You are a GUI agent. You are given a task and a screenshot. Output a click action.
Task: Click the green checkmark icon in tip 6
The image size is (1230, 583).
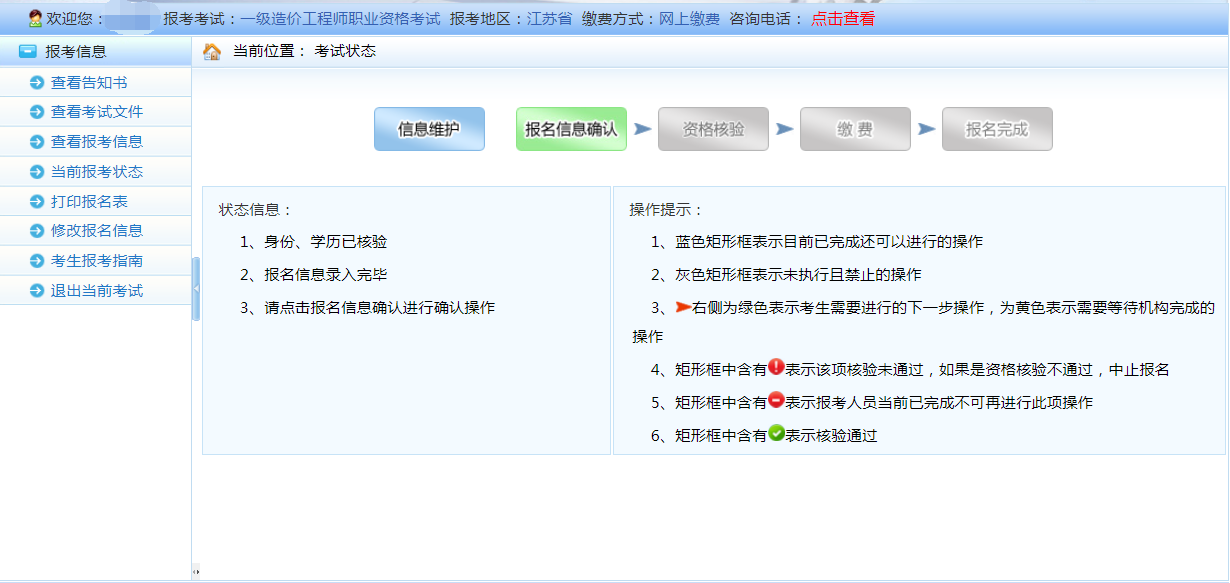776,434
